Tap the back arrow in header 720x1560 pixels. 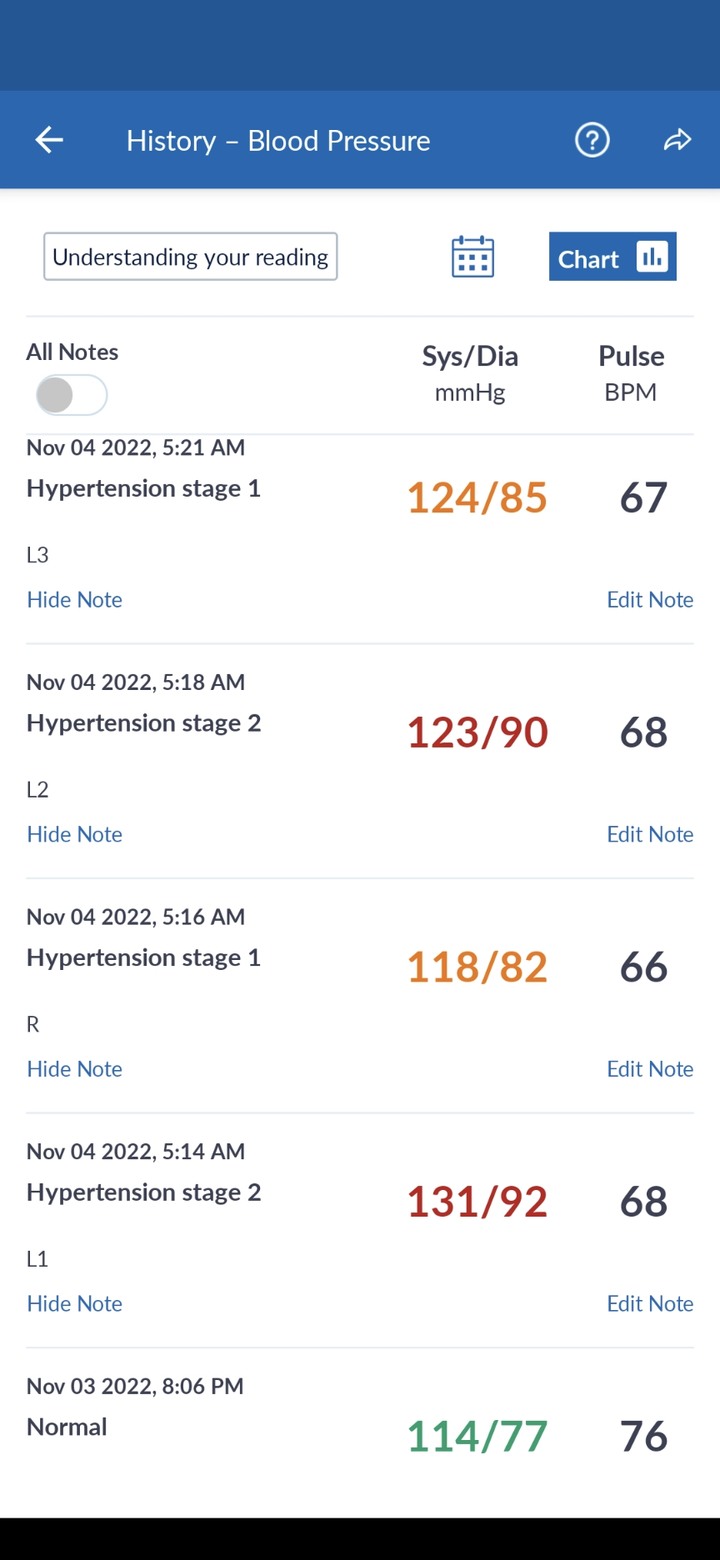[x=49, y=140]
